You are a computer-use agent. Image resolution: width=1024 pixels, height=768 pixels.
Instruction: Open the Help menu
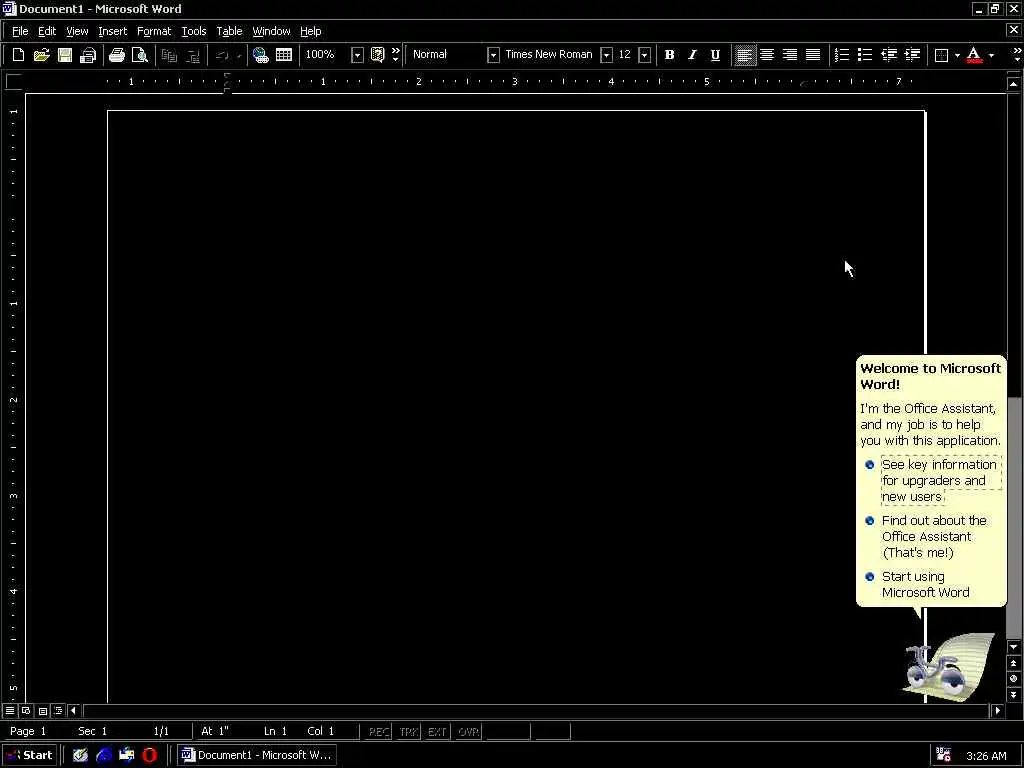tap(310, 31)
